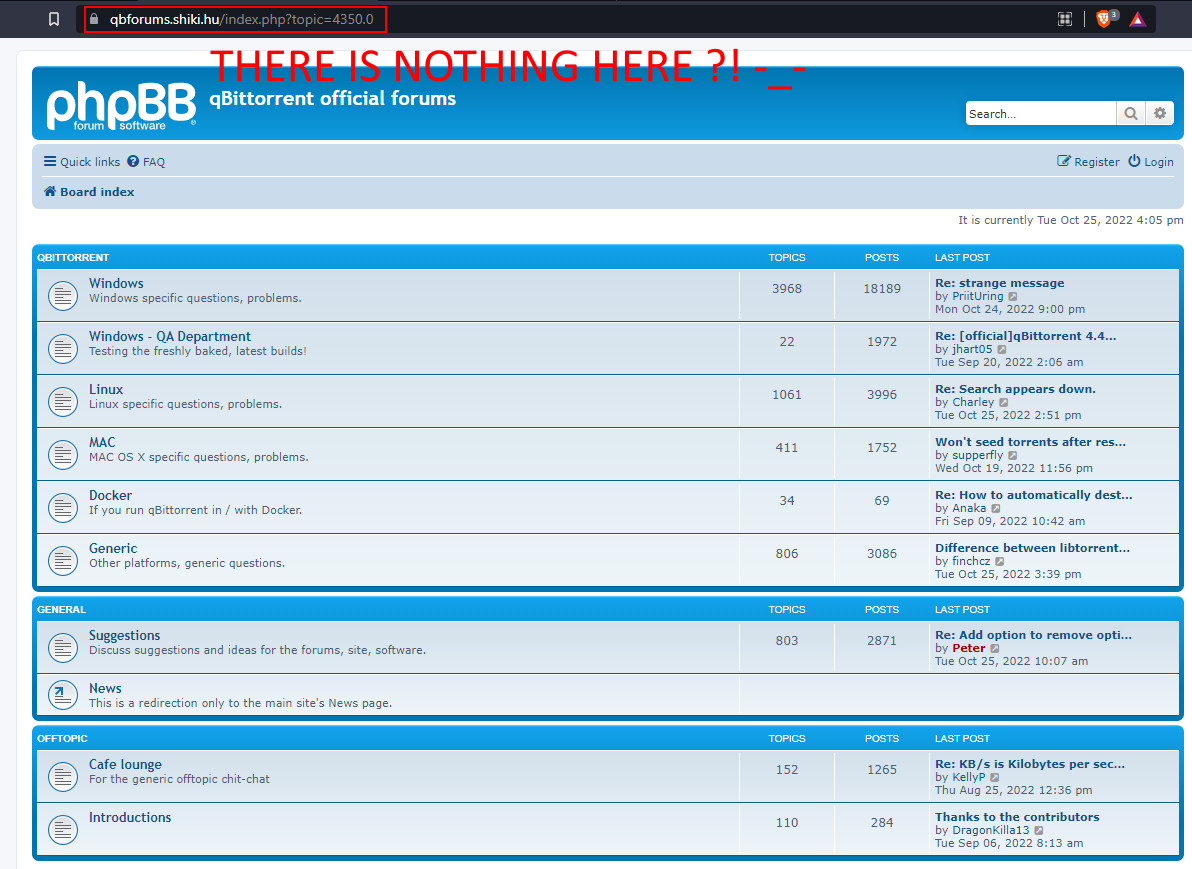View latest post icon beside Peter

tap(995, 649)
